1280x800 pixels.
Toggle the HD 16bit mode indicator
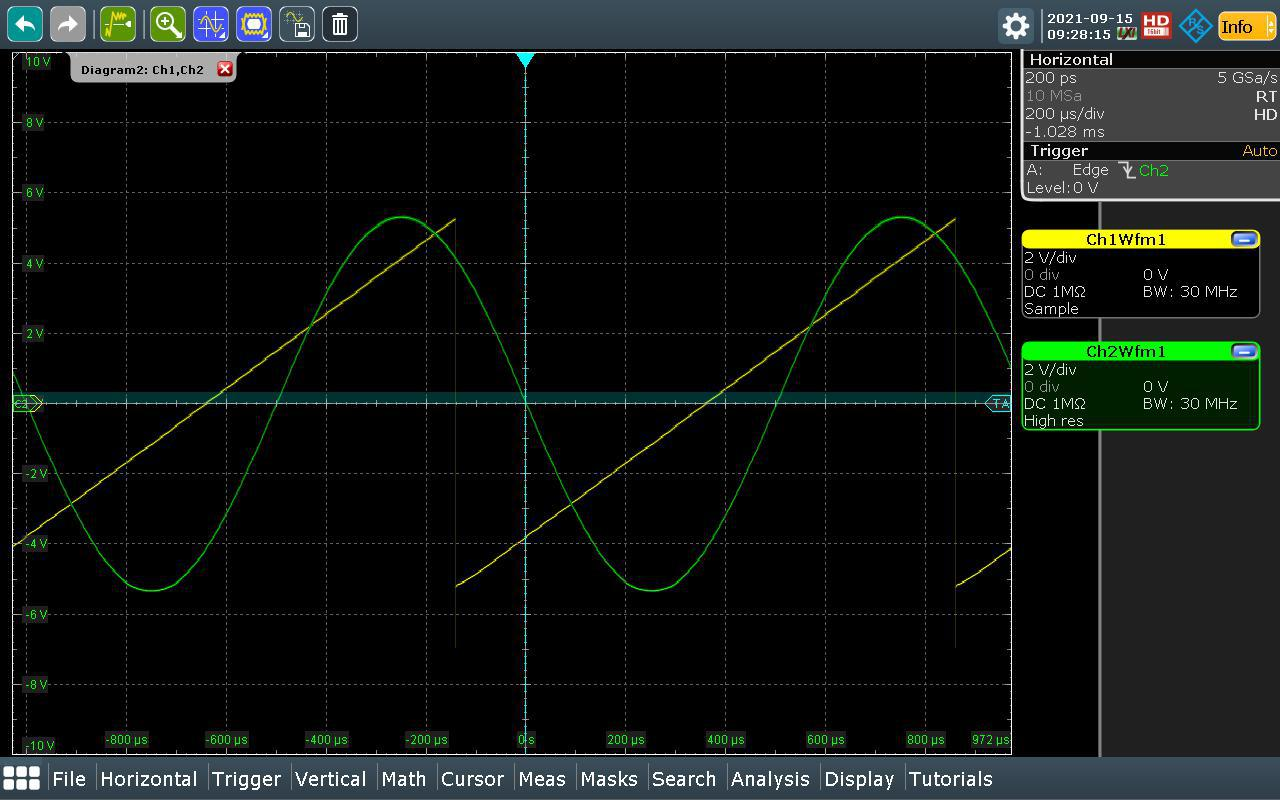click(x=1156, y=26)
